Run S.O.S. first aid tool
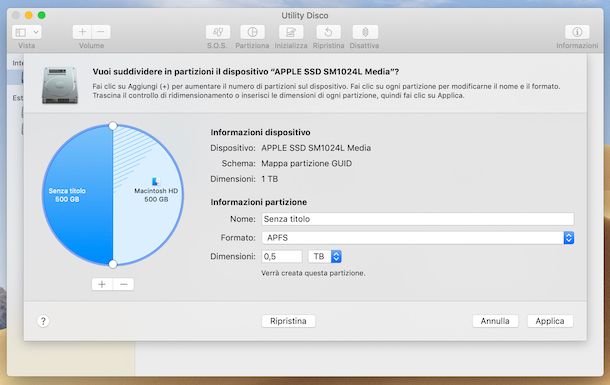This screenshot has width=610, height=385. coord(218,32)
